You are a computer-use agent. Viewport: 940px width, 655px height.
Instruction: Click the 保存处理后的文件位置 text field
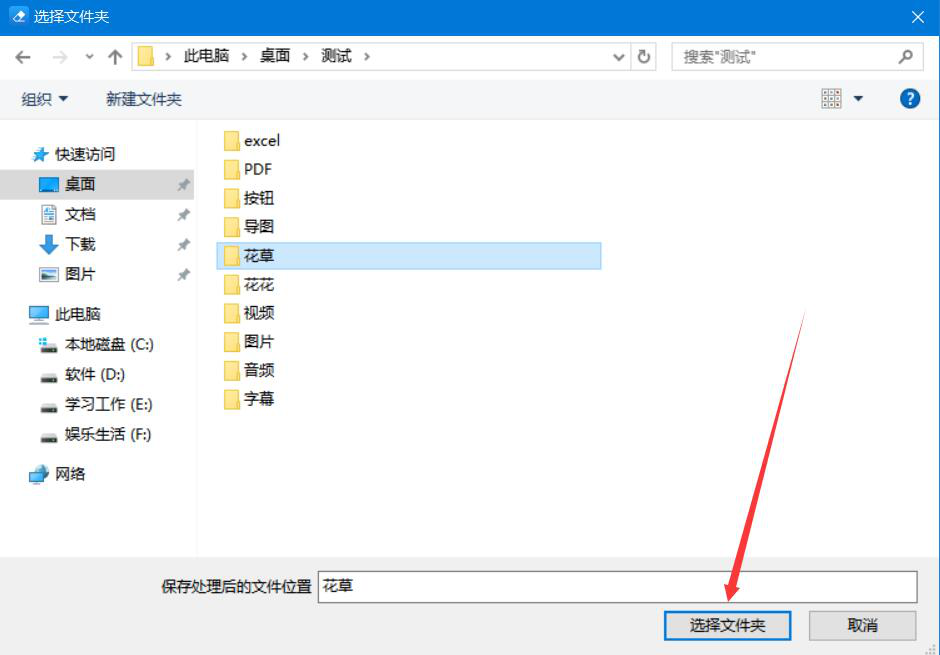[617, 587]
